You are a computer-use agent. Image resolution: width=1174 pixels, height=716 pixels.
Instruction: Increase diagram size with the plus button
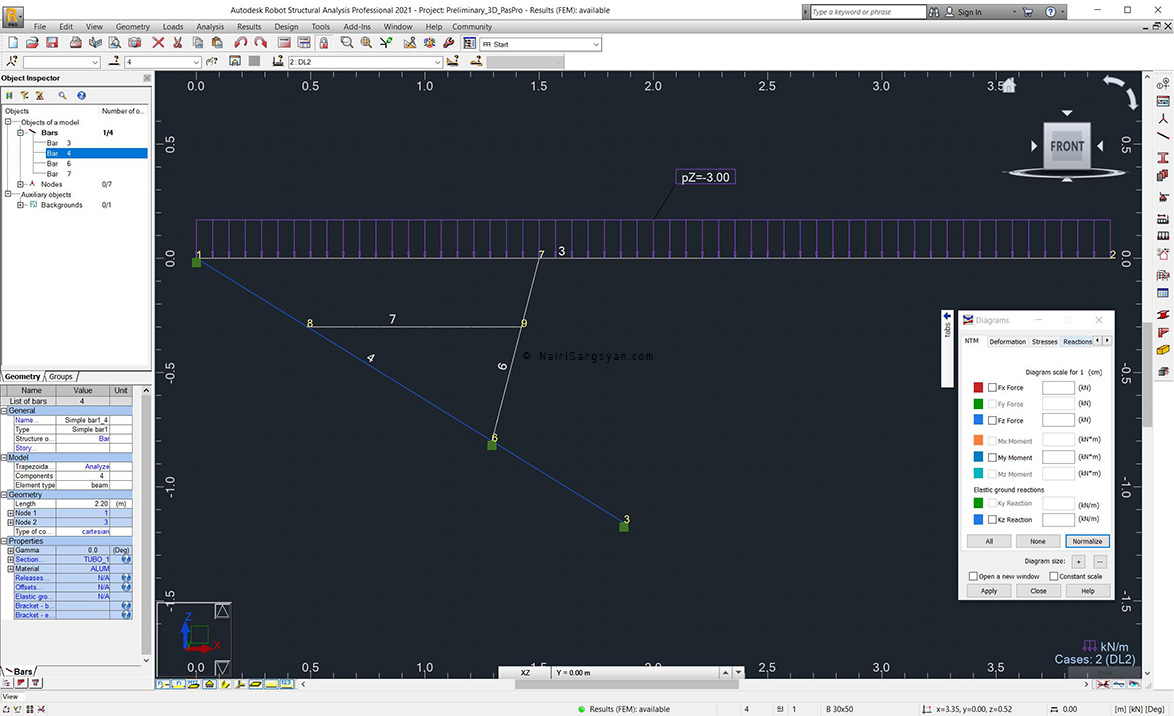[1079, 562]
